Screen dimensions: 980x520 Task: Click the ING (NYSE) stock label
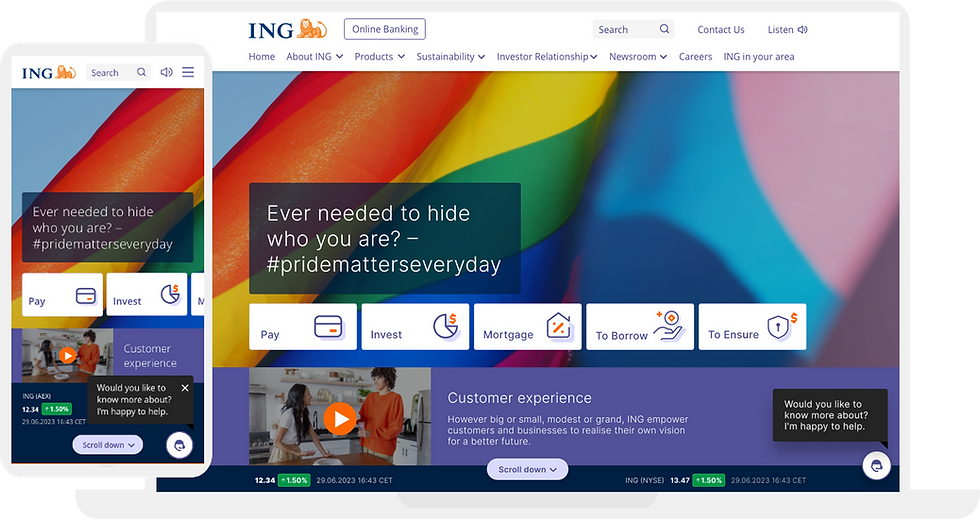(644, 480)
